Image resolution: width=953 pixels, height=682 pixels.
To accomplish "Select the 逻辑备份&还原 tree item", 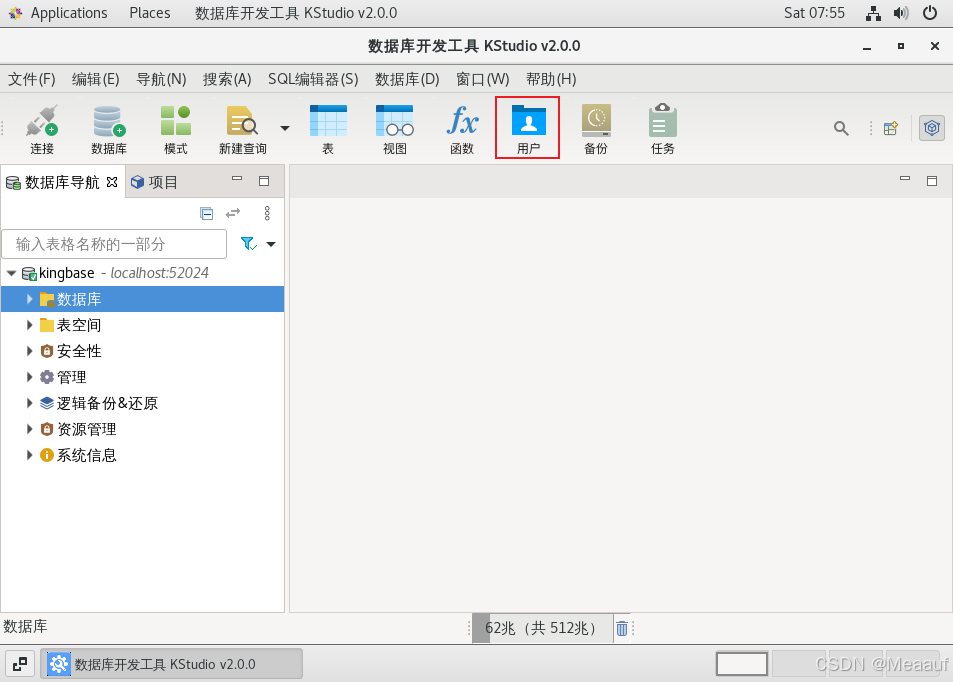I will (x=107, y=403).
